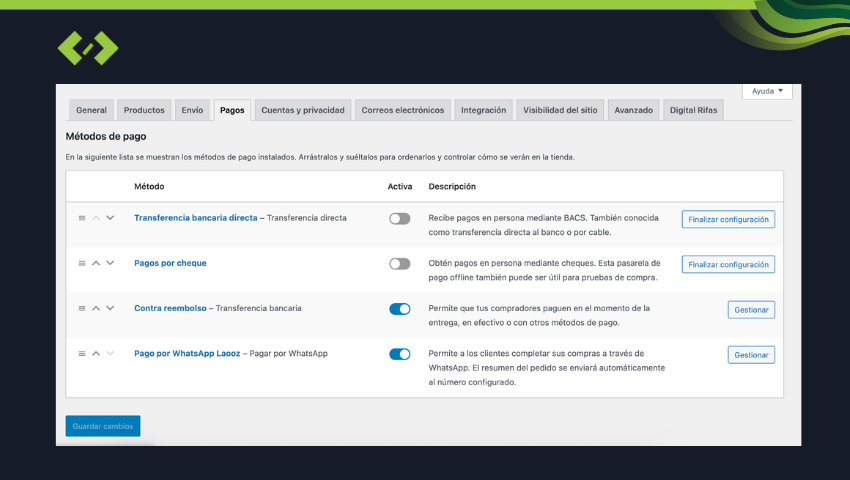The height and width of the screenshot is (480, 850).
Task: Click intro text 'En la siguiente lista'
Action: point(320,157)
